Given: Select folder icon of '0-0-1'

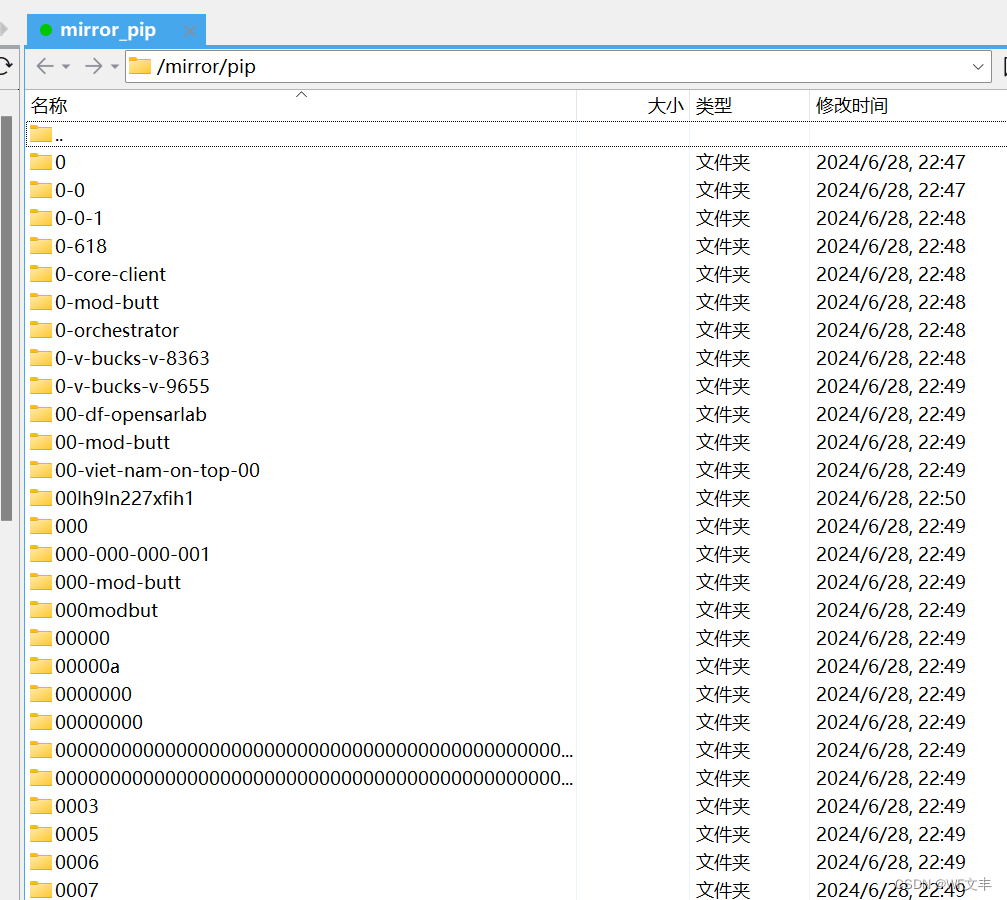Looking at the screenshot, I should 40,217.
